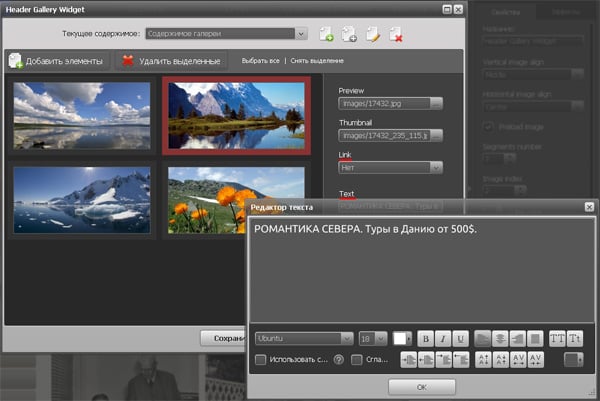
Task: Apply all-caps TT text style
Action: click(x=557, y=339)
